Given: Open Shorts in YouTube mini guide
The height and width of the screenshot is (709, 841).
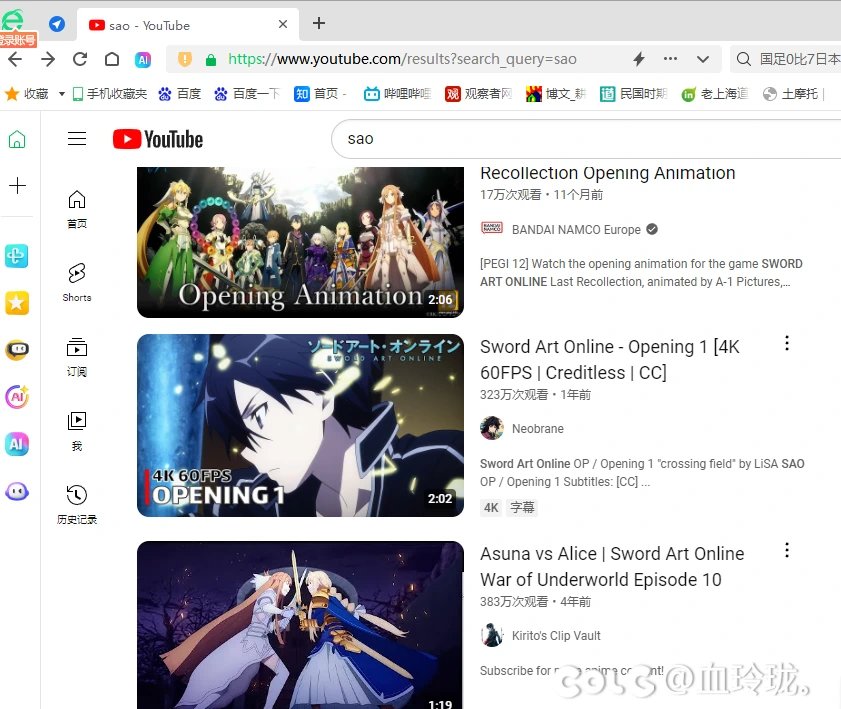Looking at the screenshot, I should pos(77,283).
